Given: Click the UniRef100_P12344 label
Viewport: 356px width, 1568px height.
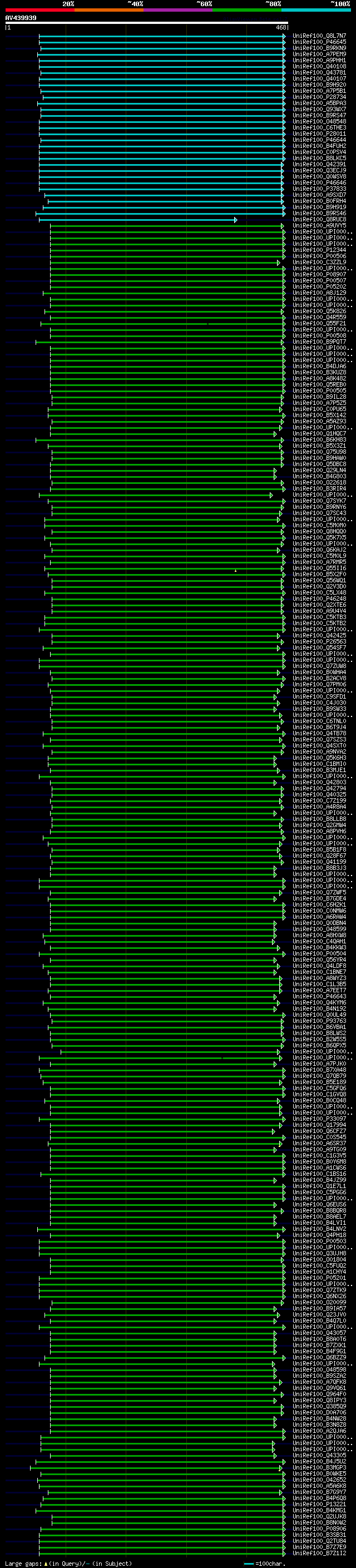Looking at the screenshot, I should click(319, 250).
